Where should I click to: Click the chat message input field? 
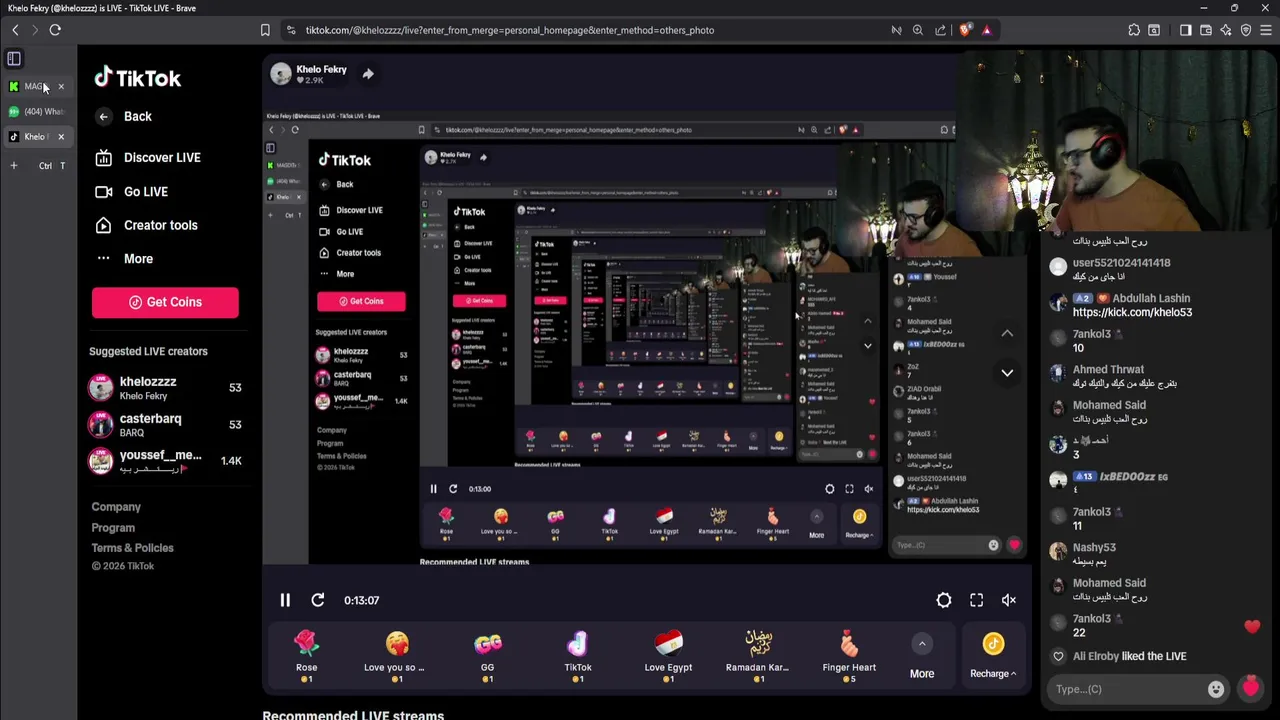point(1125,689)
